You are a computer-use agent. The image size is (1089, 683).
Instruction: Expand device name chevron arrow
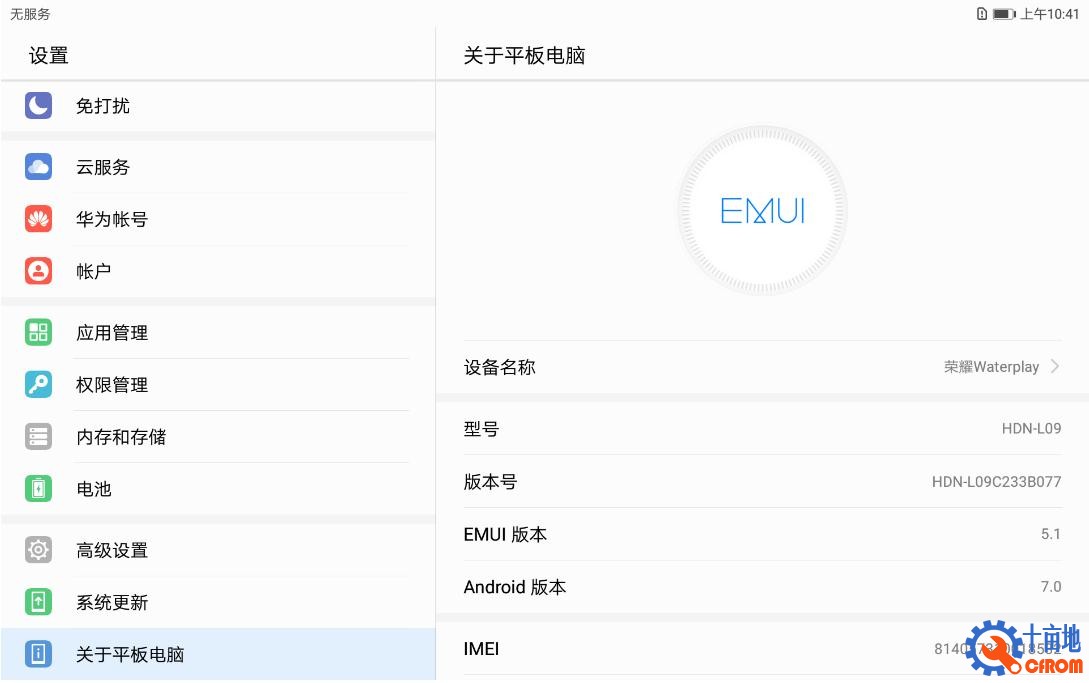click(x=1055, y=367)
